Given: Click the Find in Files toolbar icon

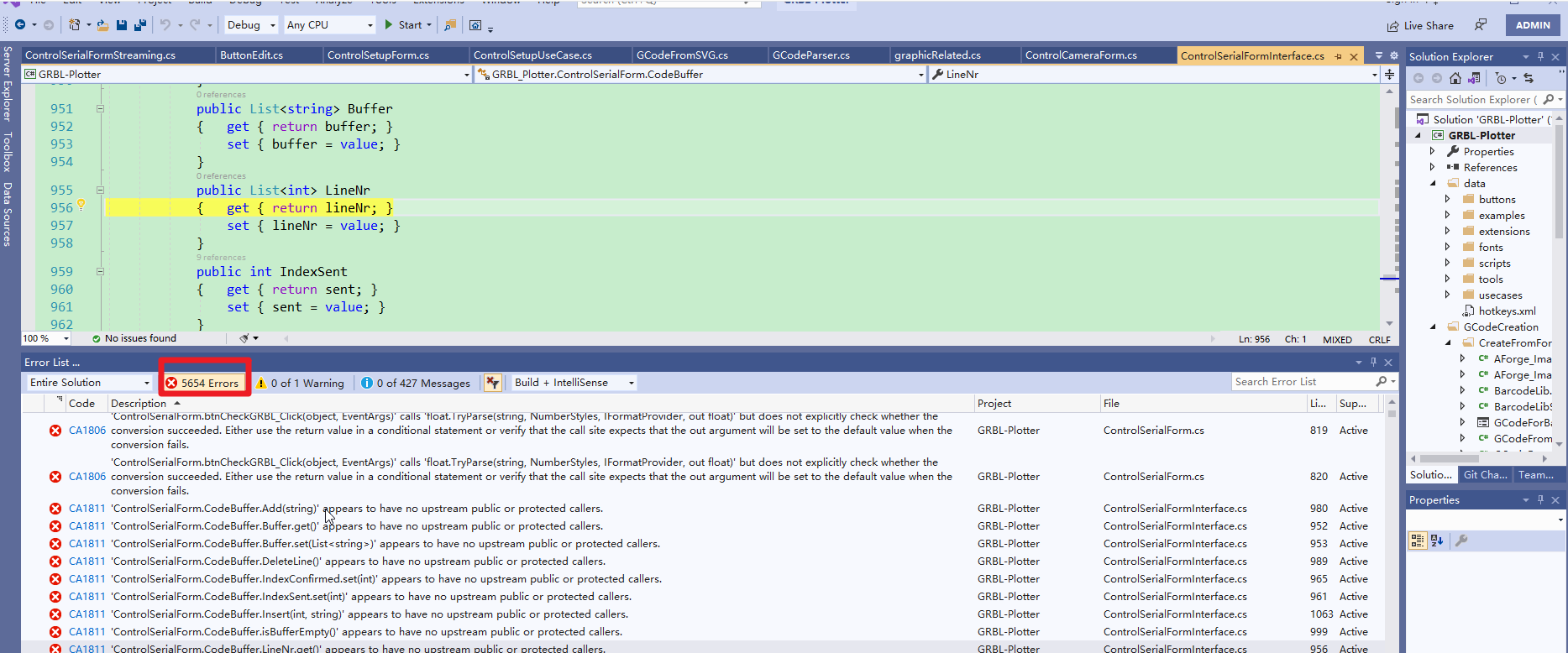Looking at the screenshot, I should tap(450, 25).
